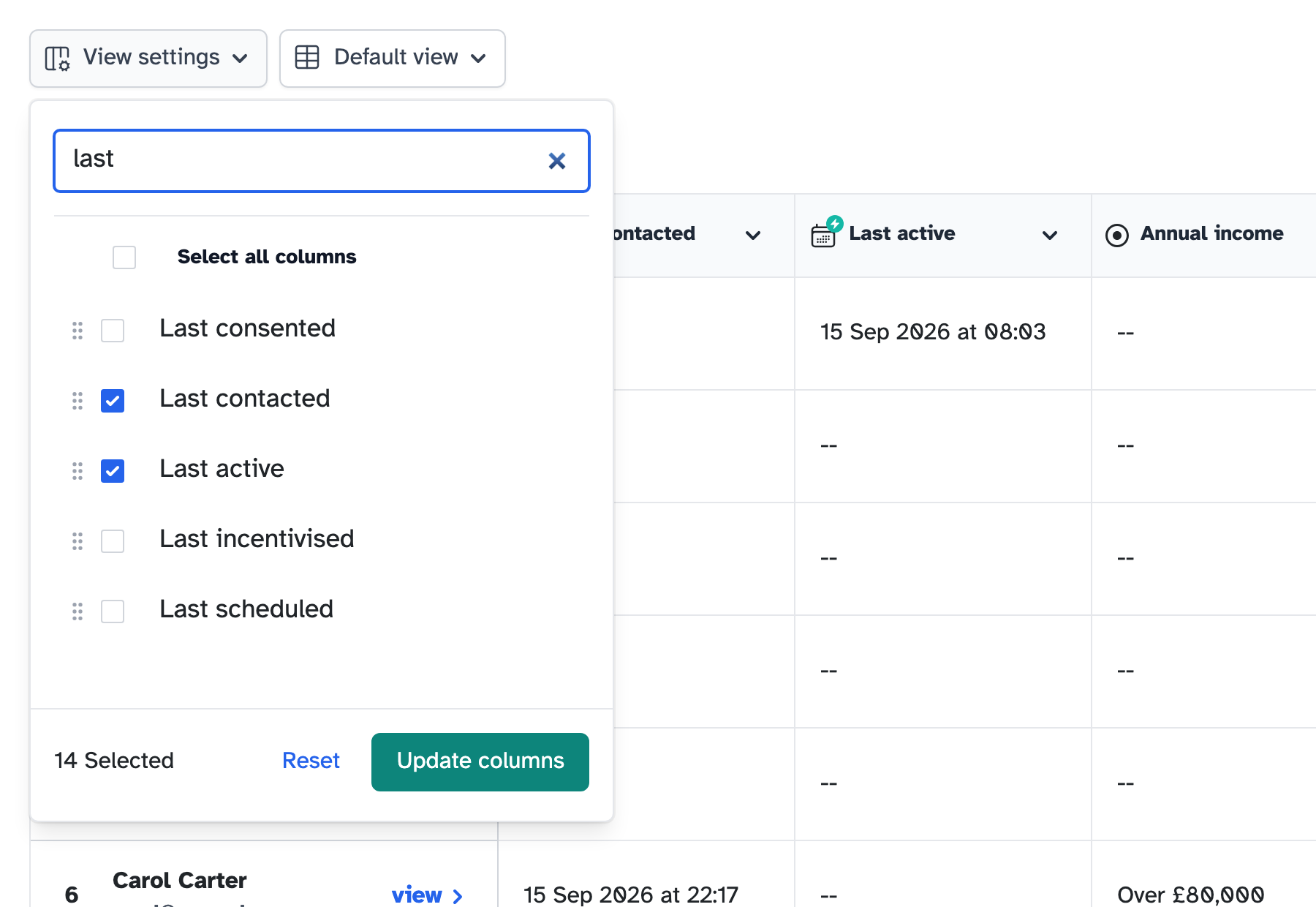
Task: Uncheck the Last active checkbox
Action: (x=113, y=471)
